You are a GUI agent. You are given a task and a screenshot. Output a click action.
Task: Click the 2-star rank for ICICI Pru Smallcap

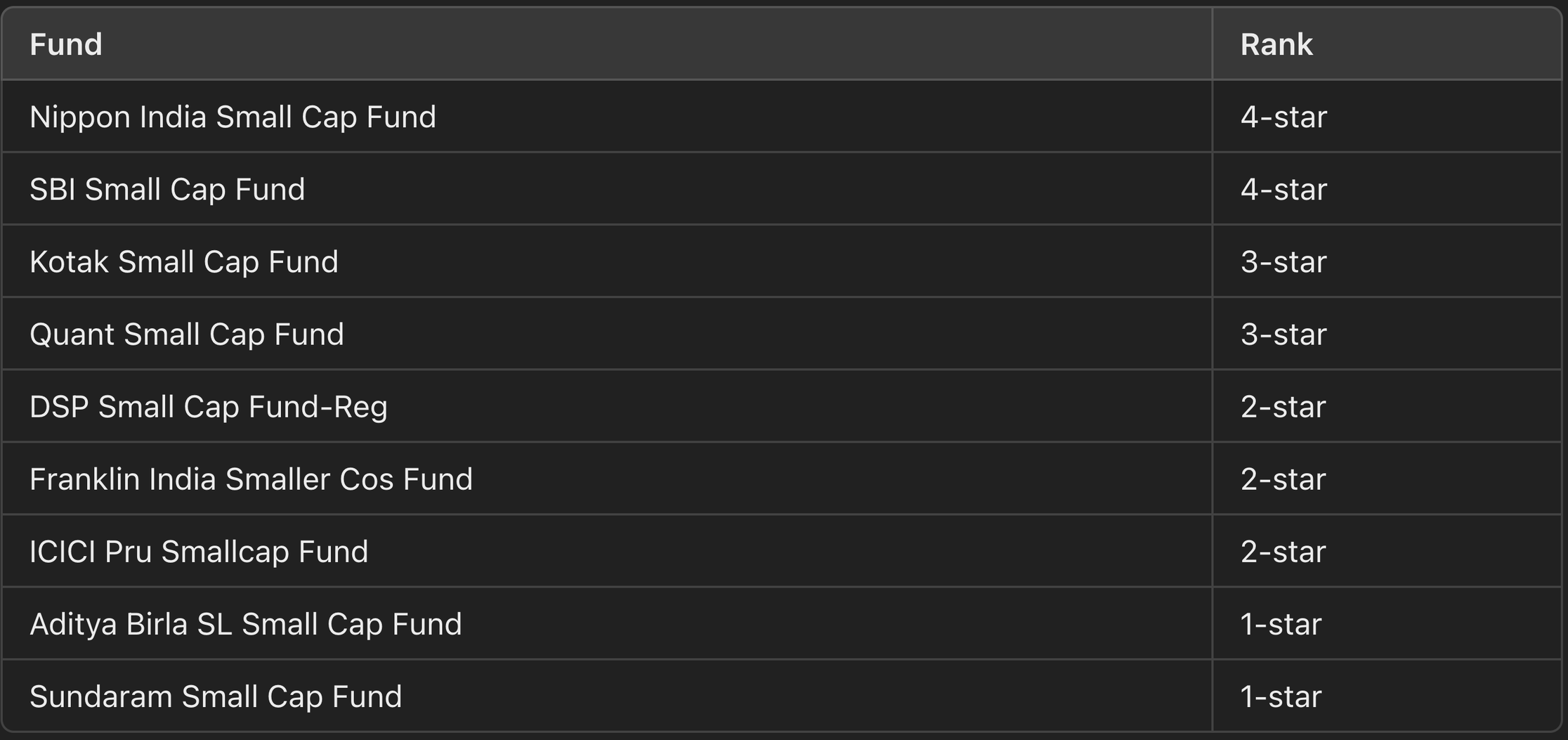click(1283, 551)
